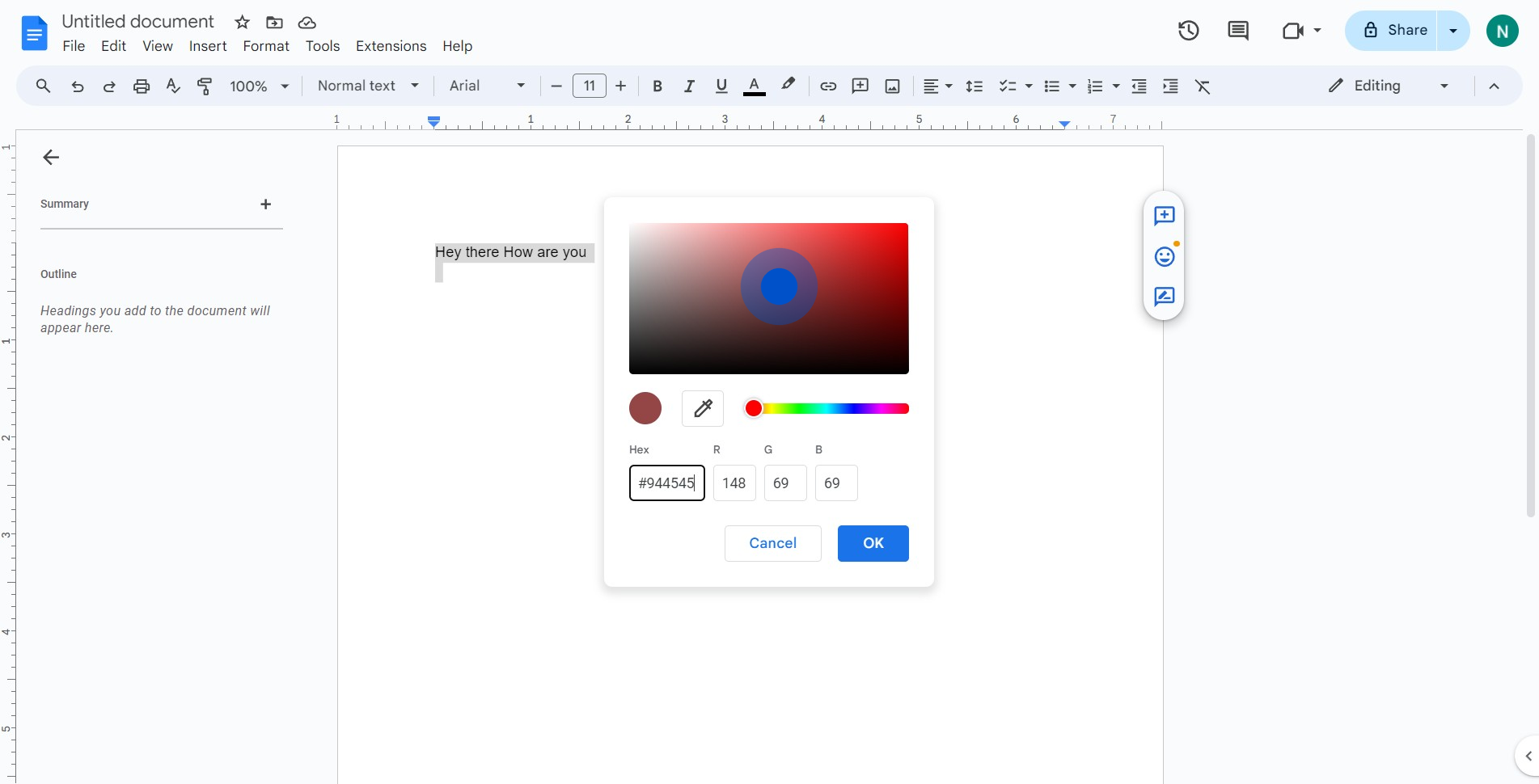Activate the paint format tool

(x=205, y=86)
